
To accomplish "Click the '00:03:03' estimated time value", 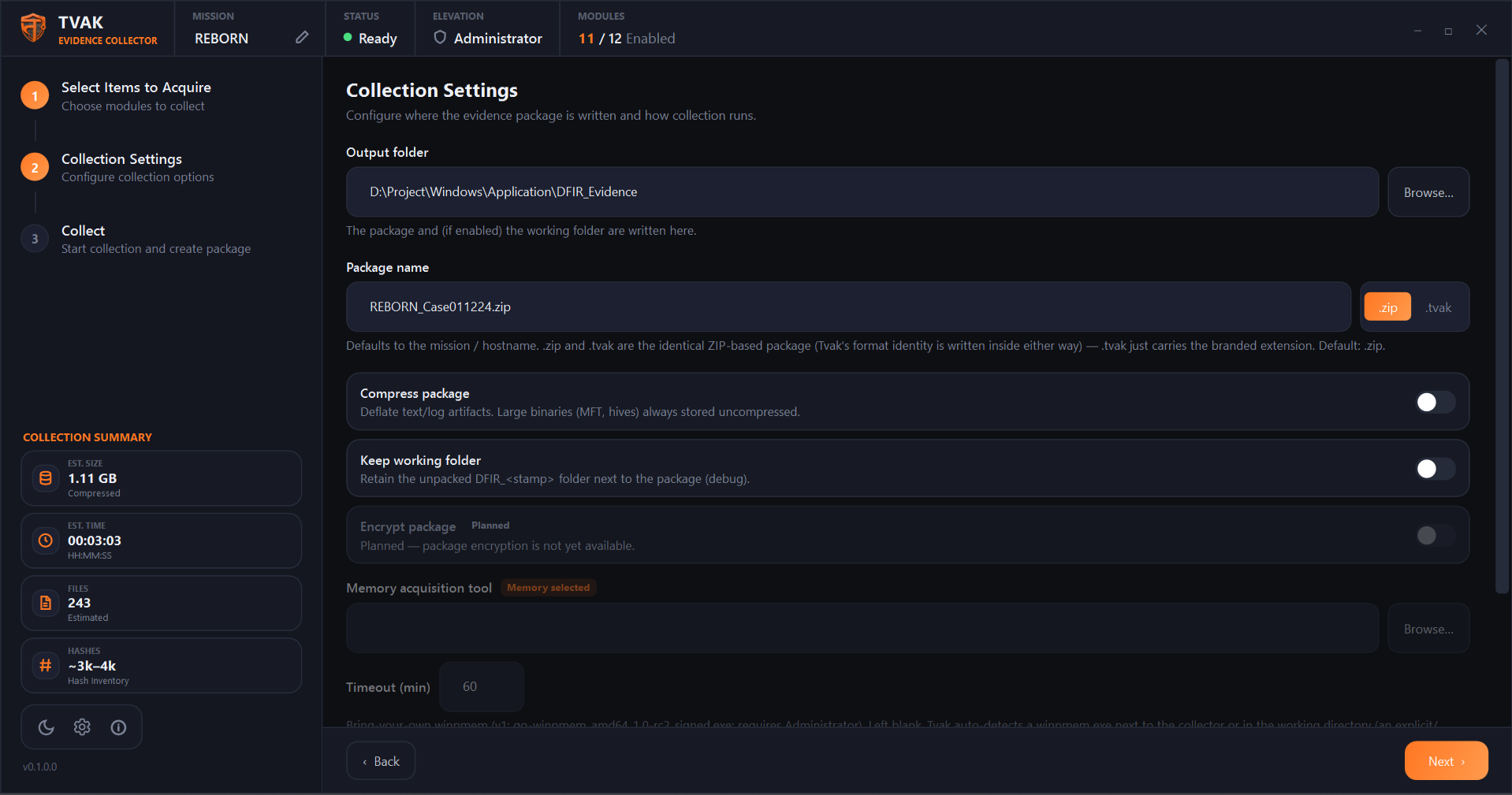I will [x=95, y=541].
